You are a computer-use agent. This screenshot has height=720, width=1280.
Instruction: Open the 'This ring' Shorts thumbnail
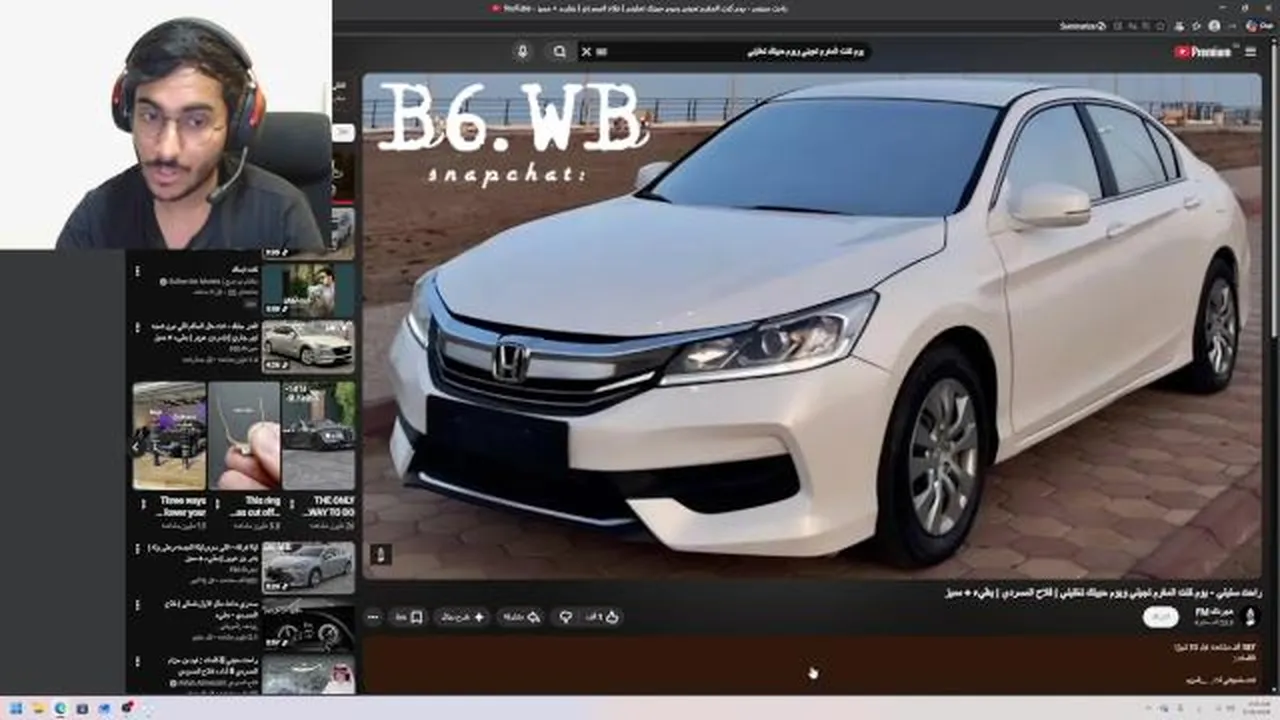[x=244, y=436]
